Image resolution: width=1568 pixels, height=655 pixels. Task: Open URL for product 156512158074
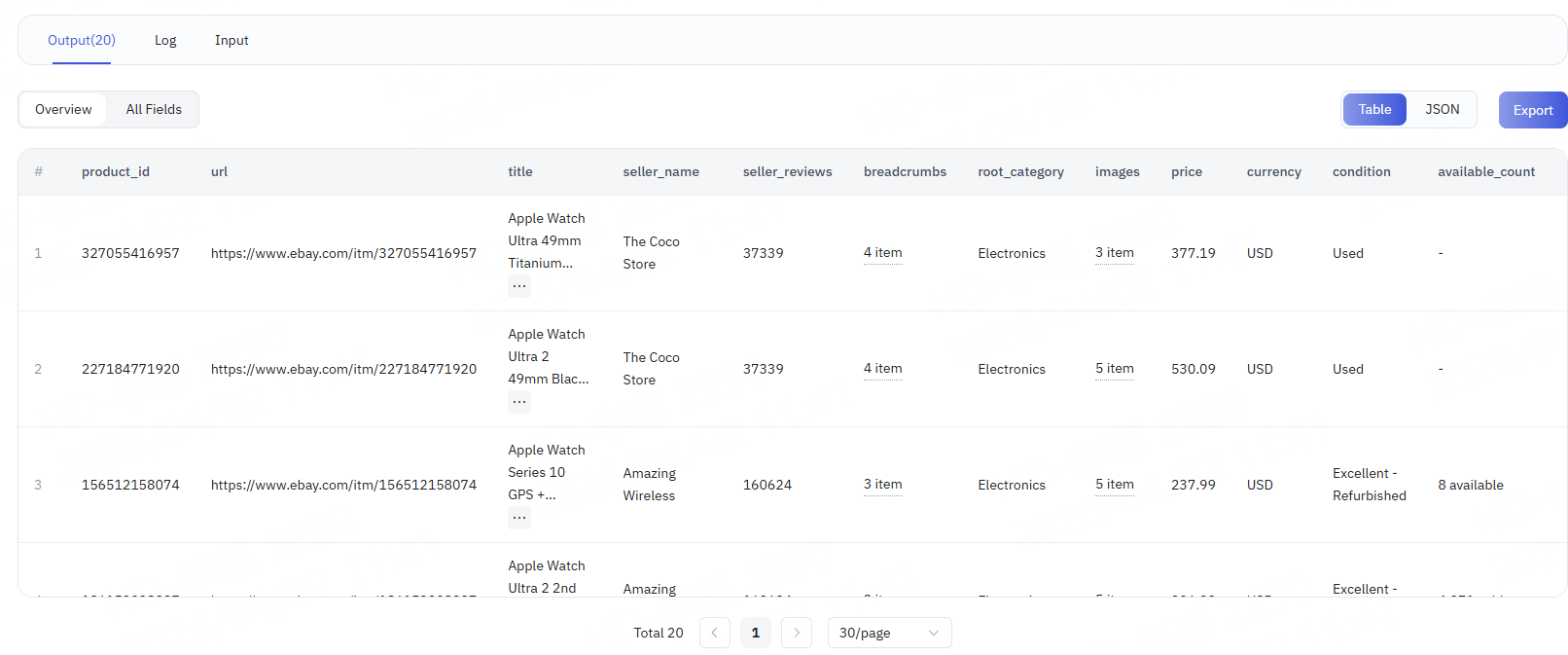[x=343, y=485]
